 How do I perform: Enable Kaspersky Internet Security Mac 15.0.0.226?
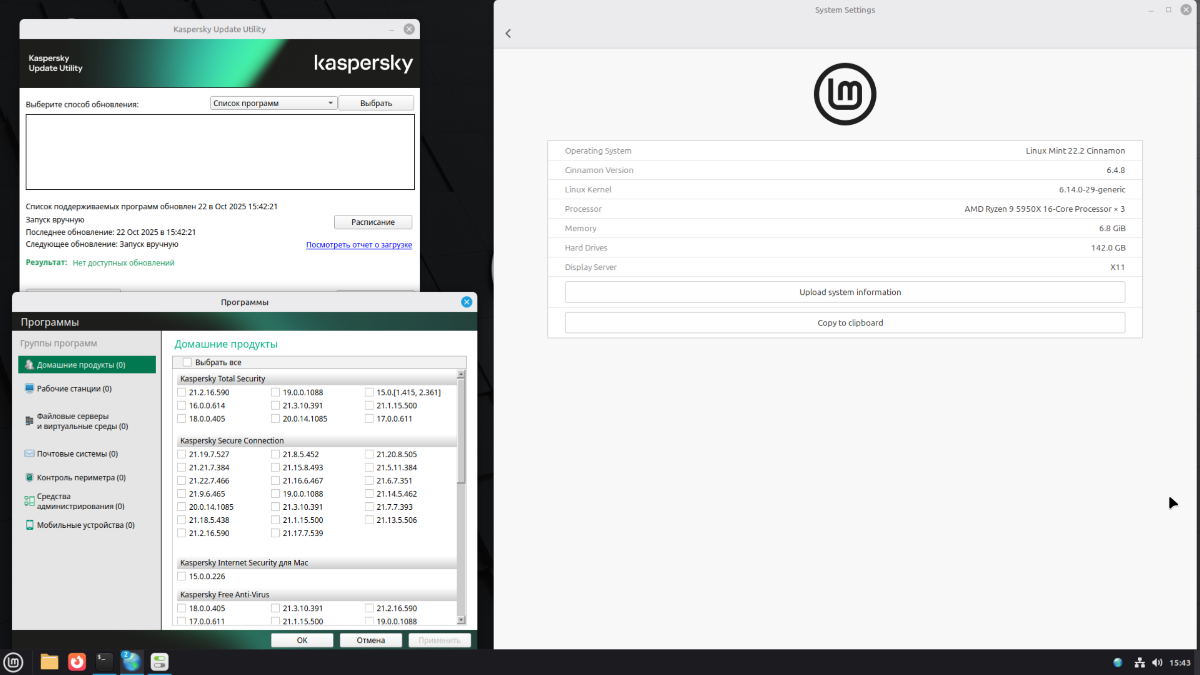182,576
